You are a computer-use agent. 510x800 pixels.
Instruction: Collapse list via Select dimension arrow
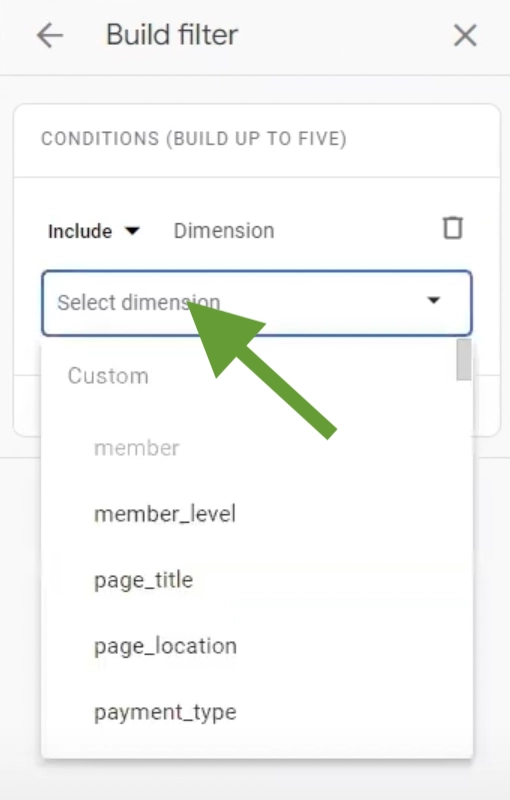[434, 301]
